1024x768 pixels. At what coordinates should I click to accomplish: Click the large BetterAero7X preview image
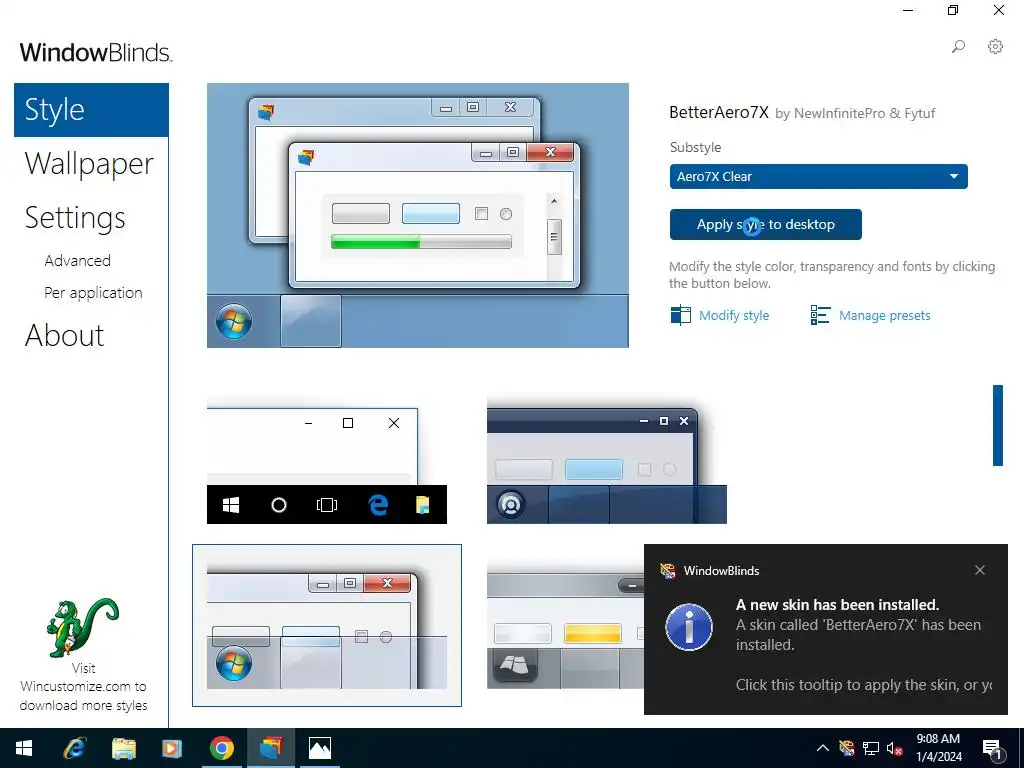pos(418,216)
